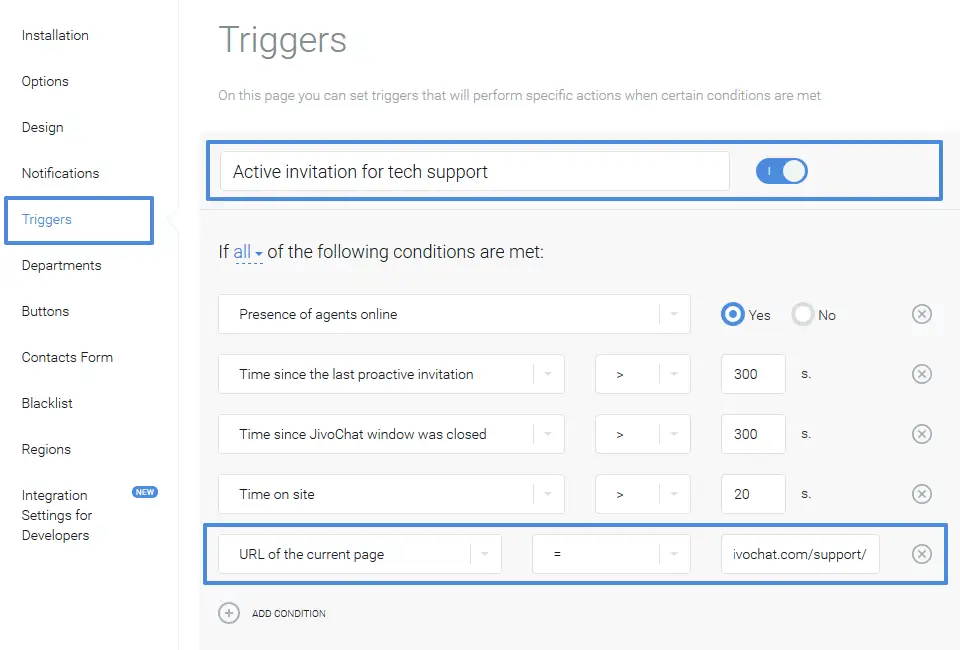
Task: Remove the 'URL of the current page' condition
Action: (922, 553)
